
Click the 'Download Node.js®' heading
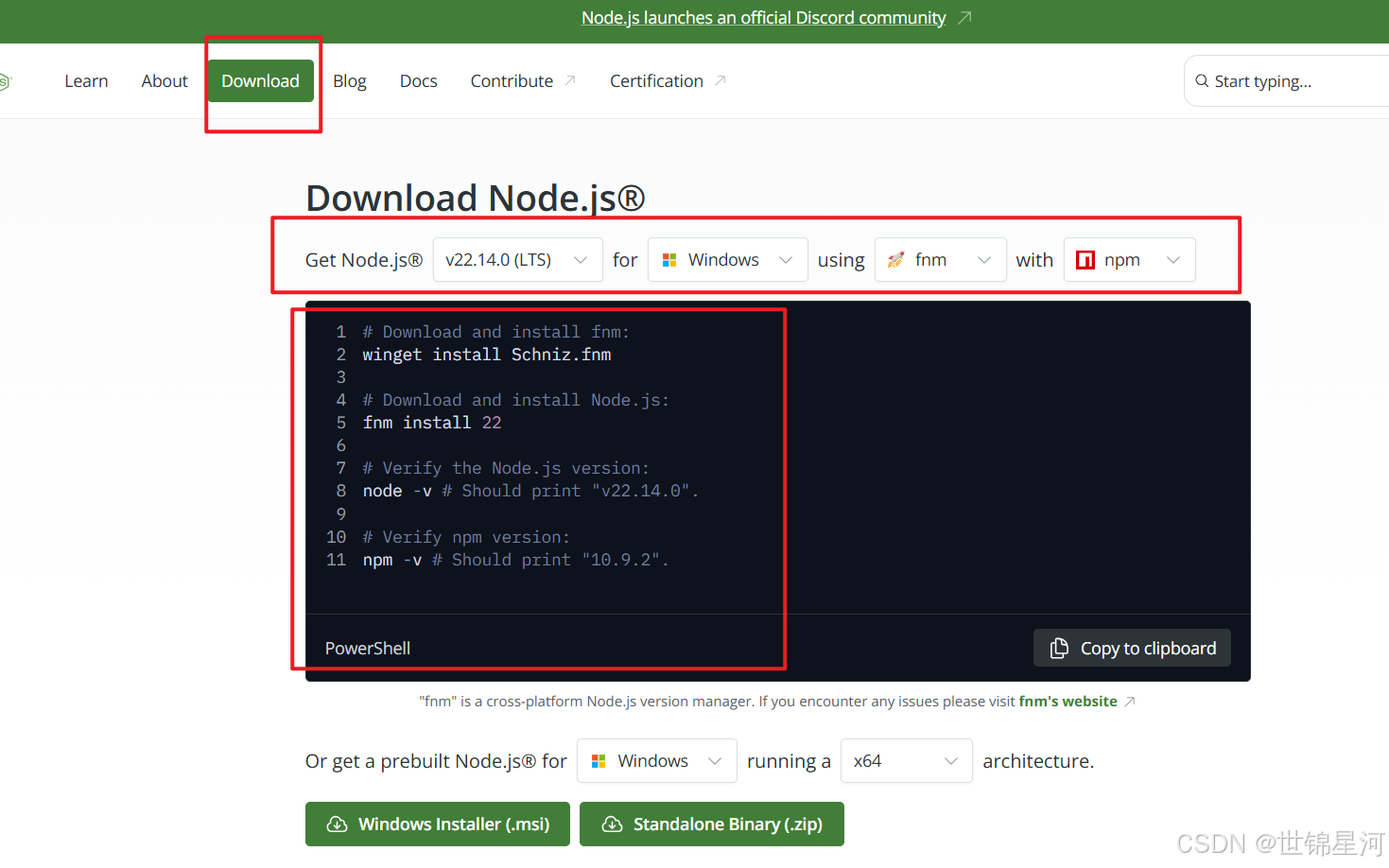coord(476,199)
